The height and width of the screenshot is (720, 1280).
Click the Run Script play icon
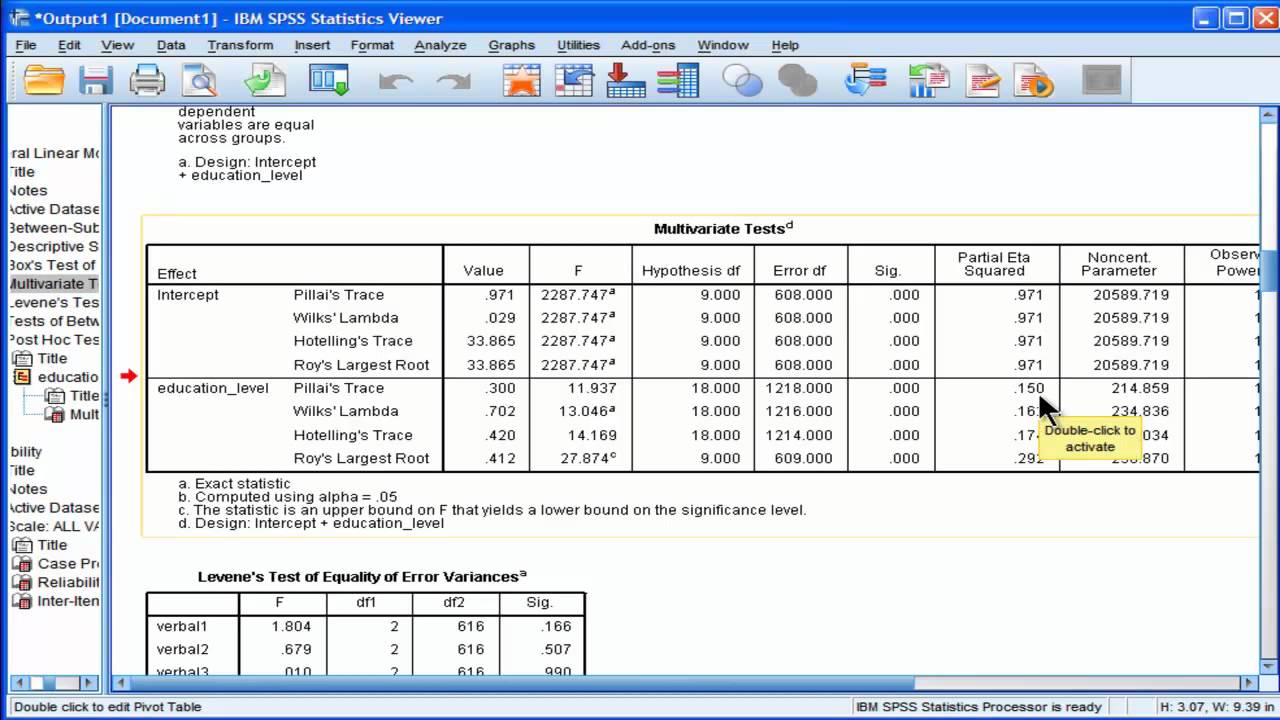tap(1035, 80)
